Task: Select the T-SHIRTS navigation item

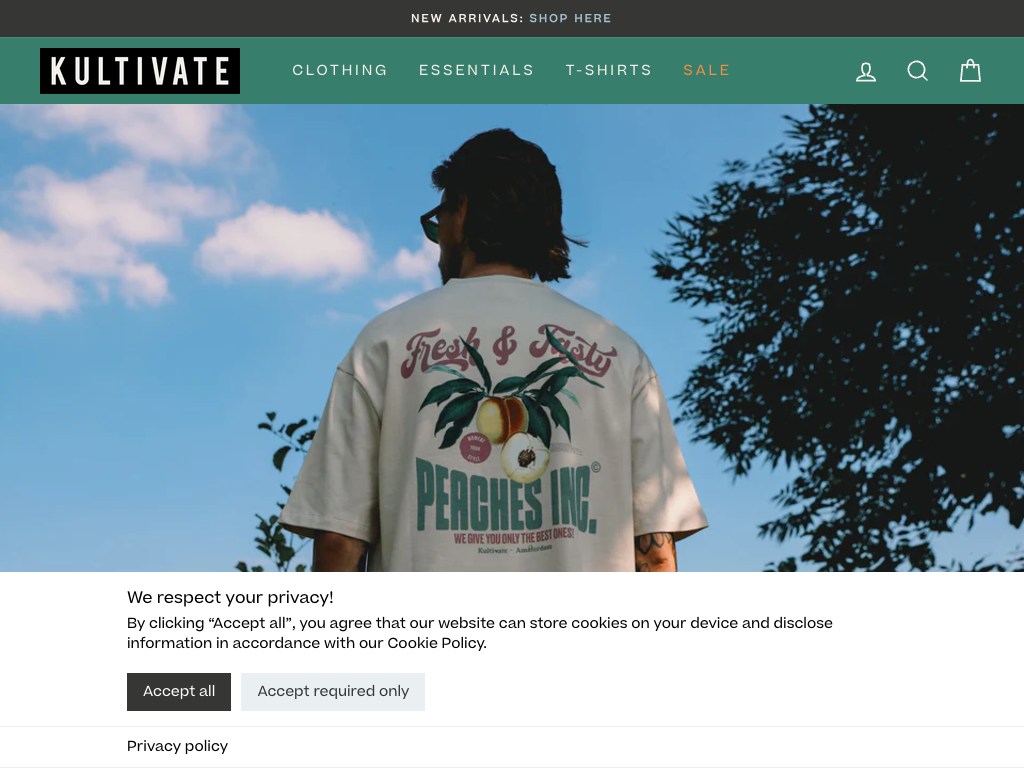Action: tap(609, 70)
